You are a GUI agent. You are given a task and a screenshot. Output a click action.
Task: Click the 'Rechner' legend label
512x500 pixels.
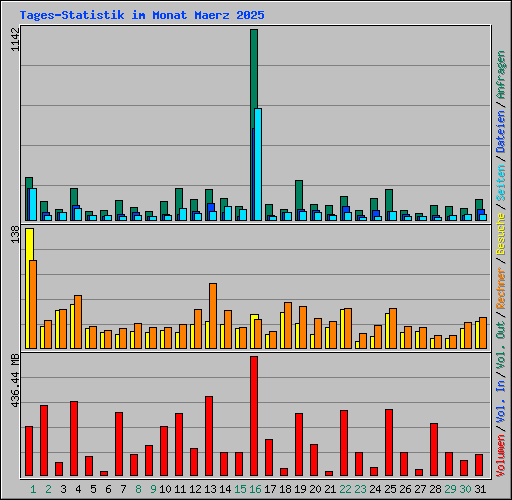pos(501,288)
